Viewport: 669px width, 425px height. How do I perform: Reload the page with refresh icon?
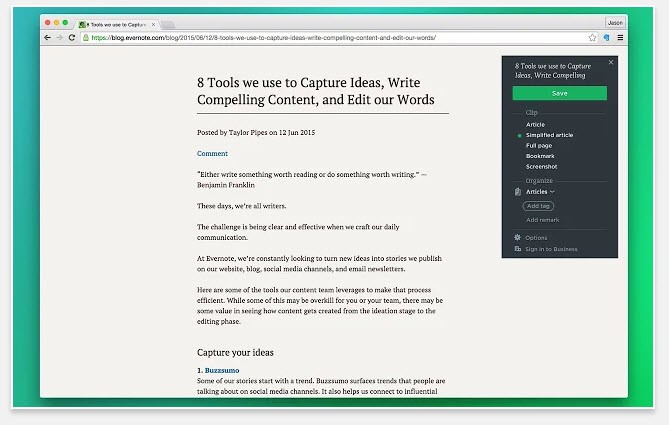(72, 38)
